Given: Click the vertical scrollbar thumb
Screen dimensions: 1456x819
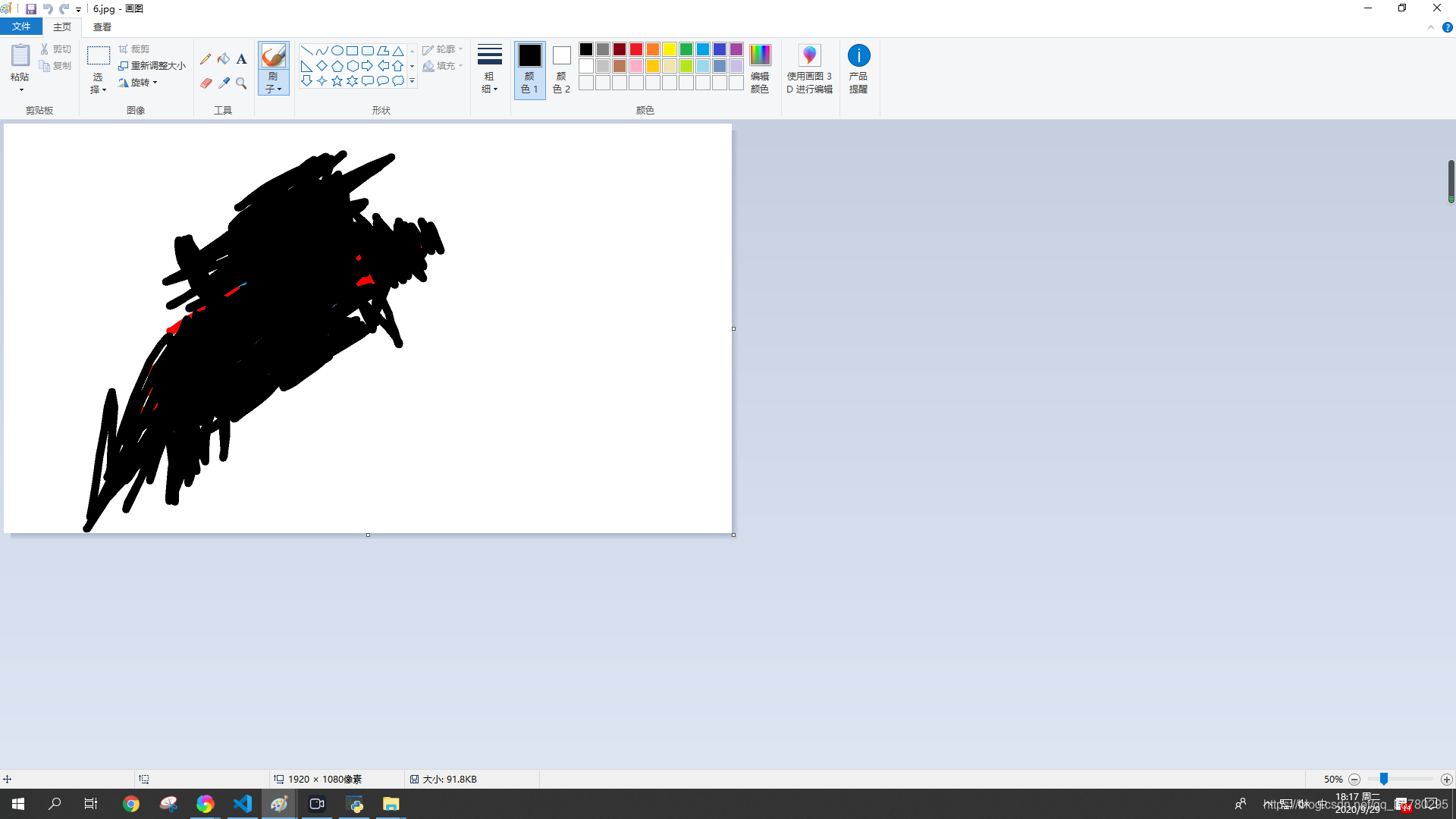Looking at the screenshot, I should pos(1451,181).
